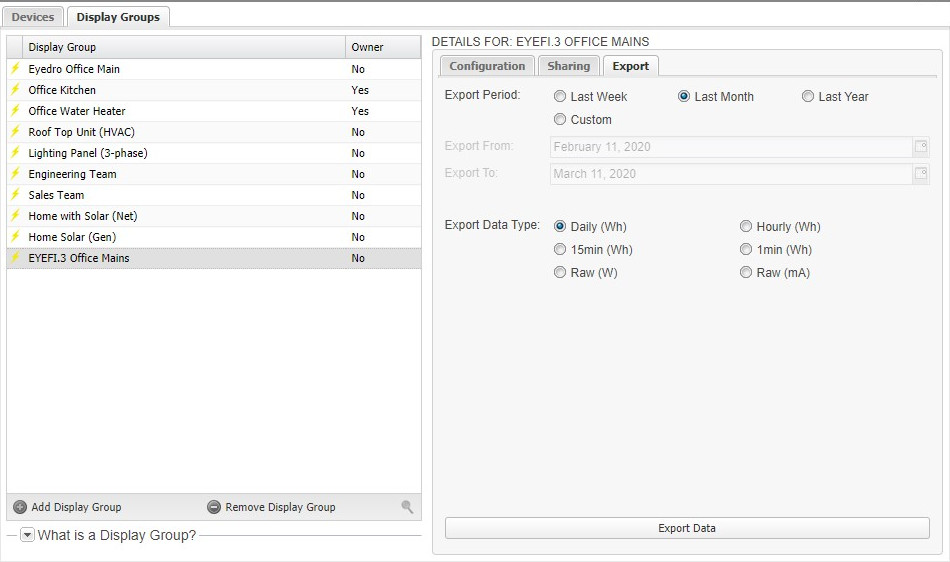
Task: Select Last Month export period
Action: tap(683, 96)
